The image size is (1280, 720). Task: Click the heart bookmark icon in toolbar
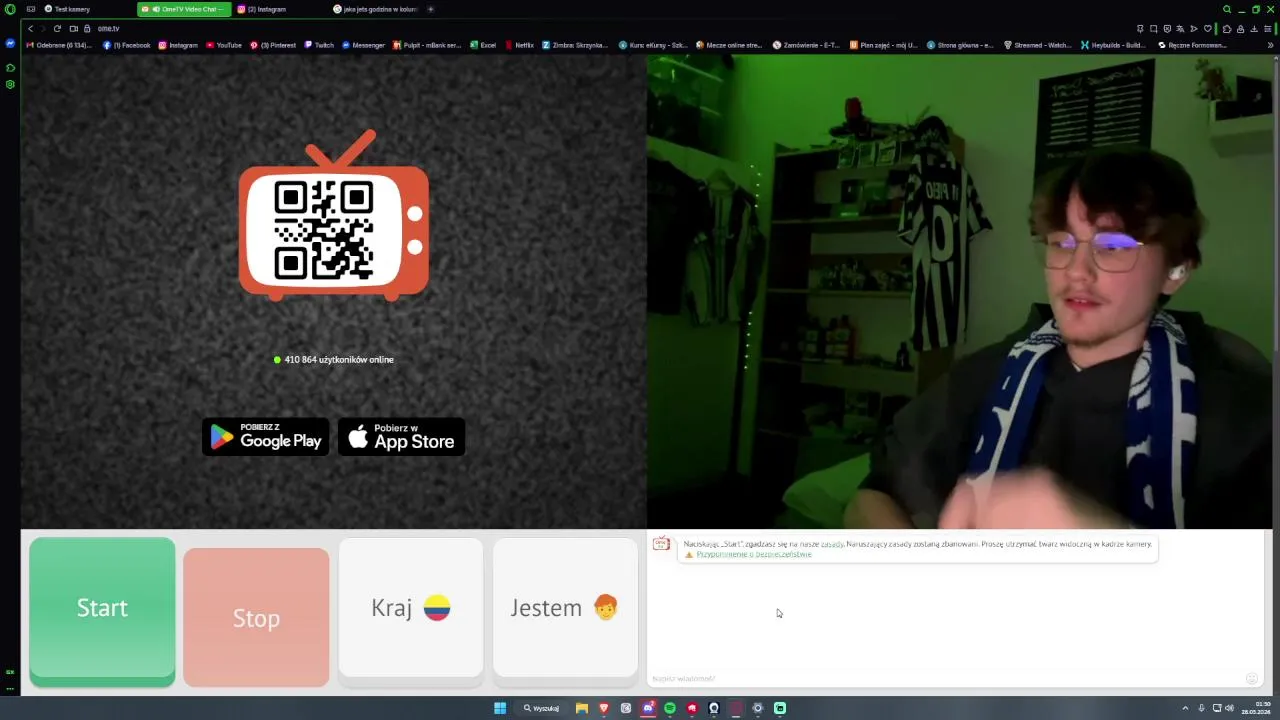coord(1208,29)
